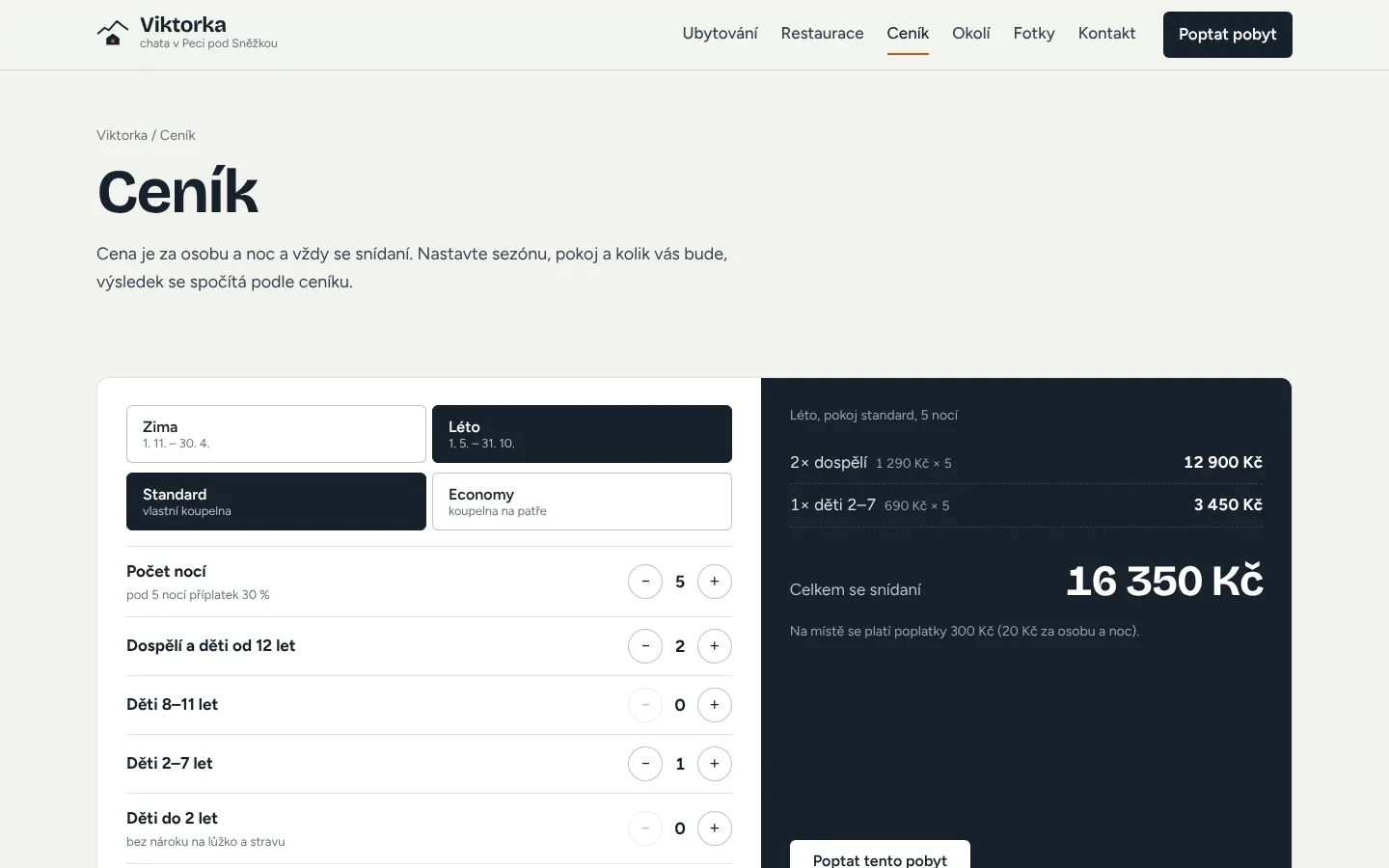Remove the child aged 2–7 with minus
Image resolution: width=1389 pixels, height=868 pixels.
tap(645, 764)
